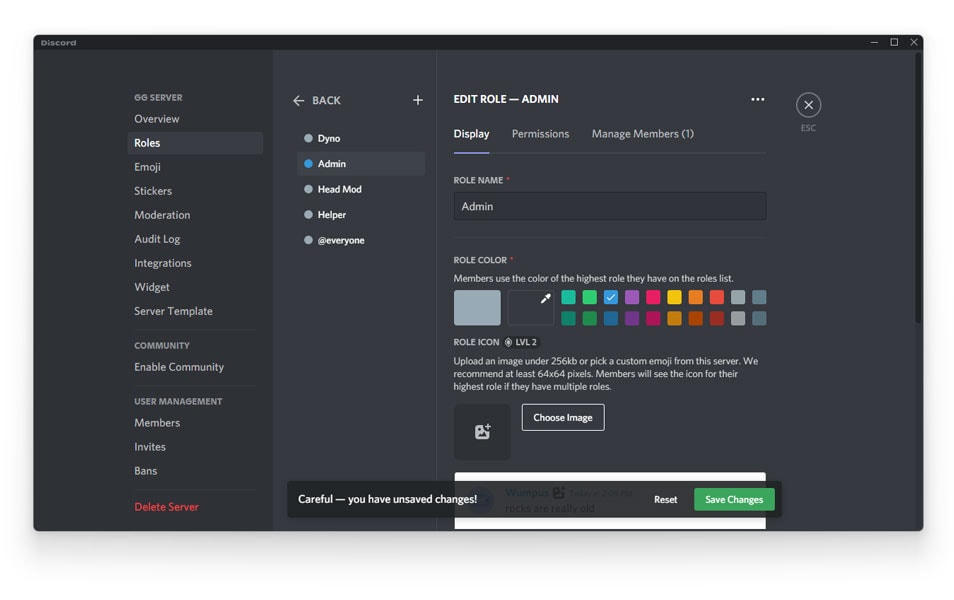The width and height of the screenshot is (954, 600).
Task: Choose the light purple color swatch
Action: click(632, 297)
